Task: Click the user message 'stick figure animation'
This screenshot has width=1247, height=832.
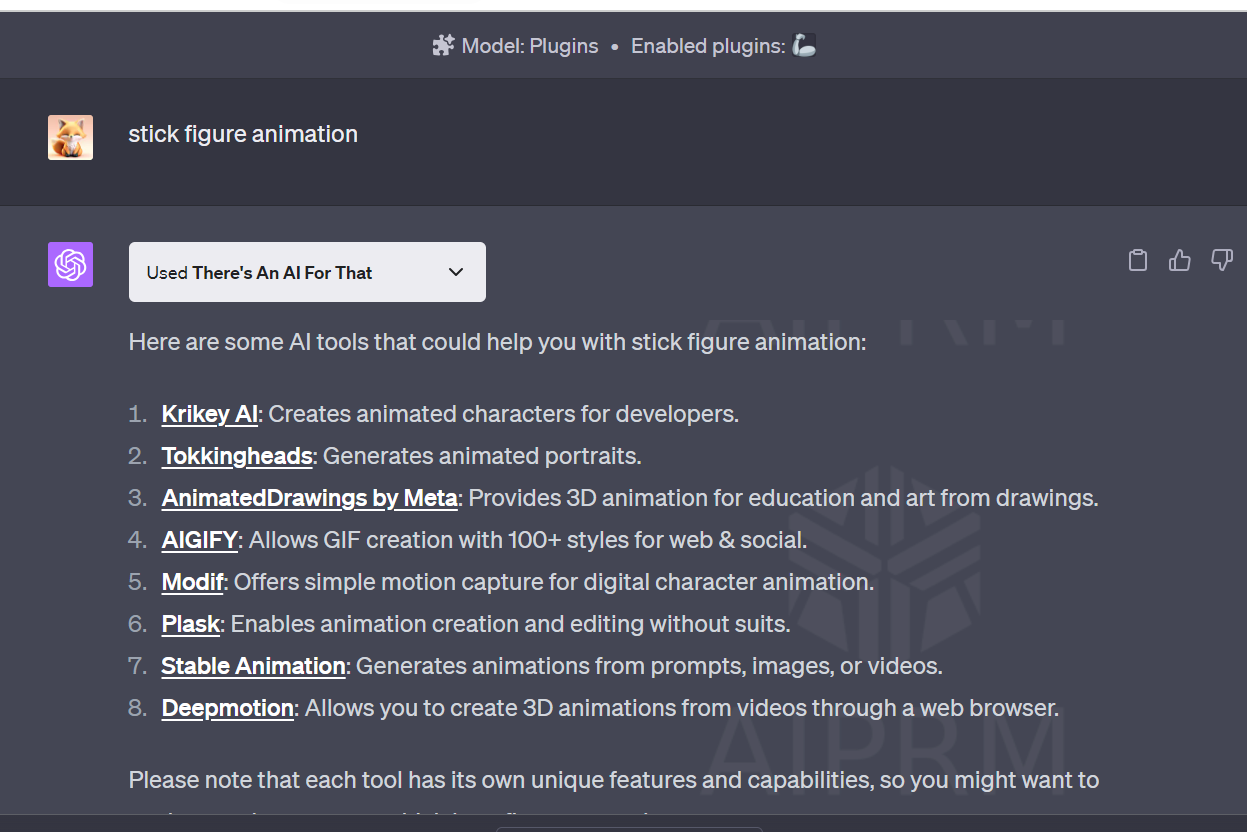Action: pyautogui.click(x=243, y=134)
